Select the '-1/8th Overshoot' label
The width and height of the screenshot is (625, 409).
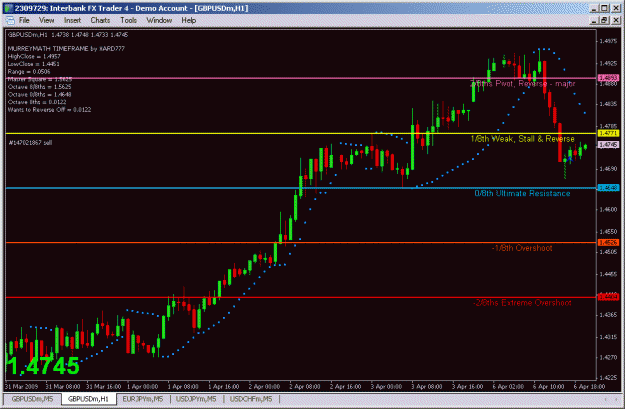(x=522, y=248)
